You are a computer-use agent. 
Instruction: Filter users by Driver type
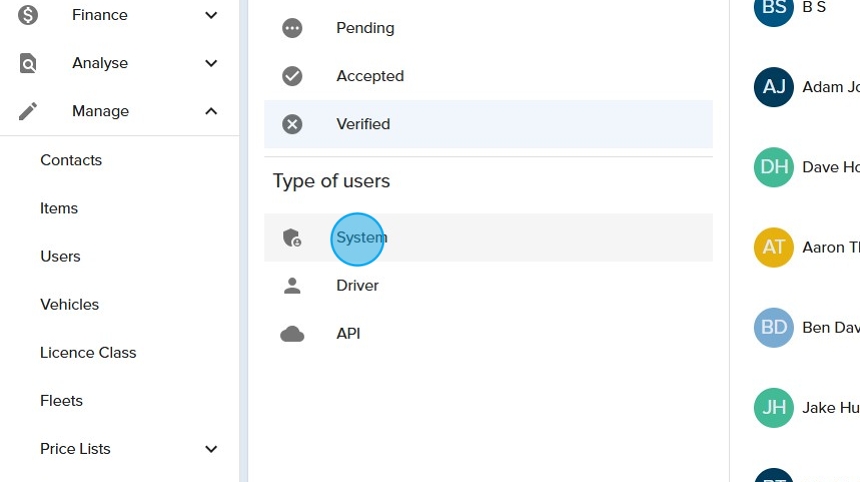(357, 286)
